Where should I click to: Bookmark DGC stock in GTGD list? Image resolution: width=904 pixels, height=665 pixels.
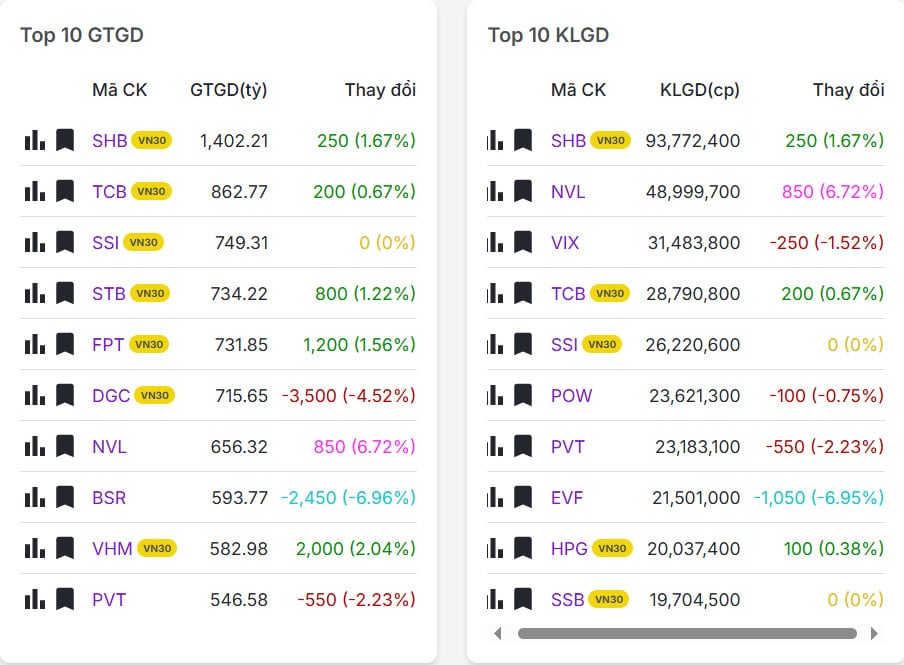click(65, 395)
